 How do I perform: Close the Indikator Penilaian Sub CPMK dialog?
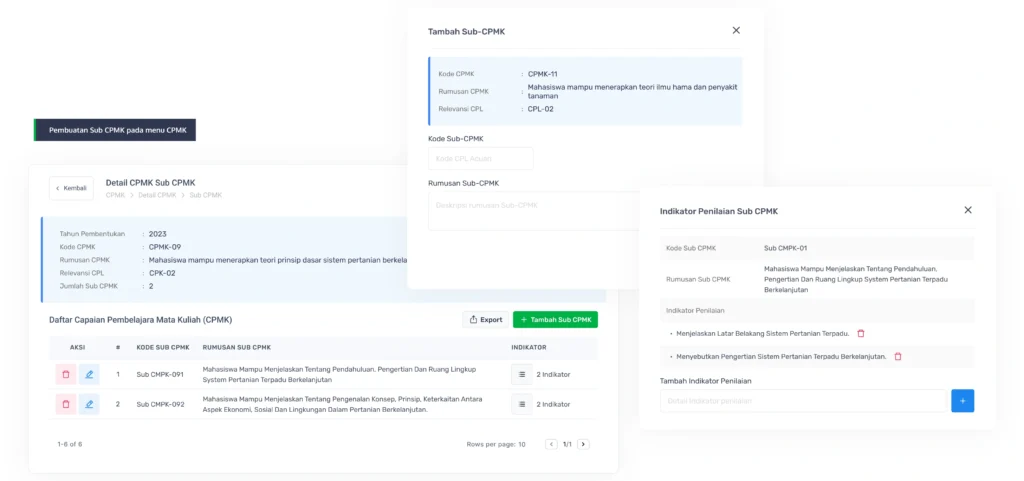pos(968,209)
